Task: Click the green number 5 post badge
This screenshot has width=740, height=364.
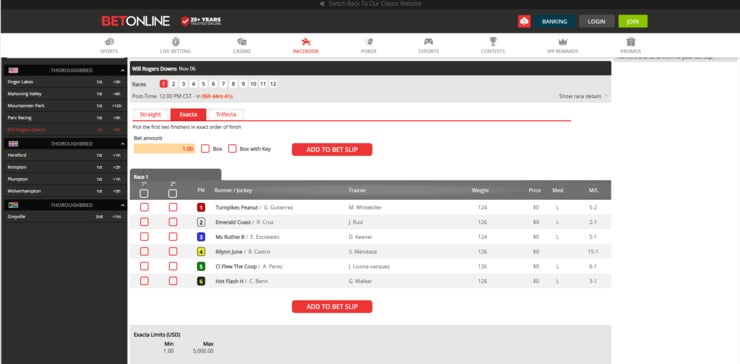Action: tap(201, 266)
